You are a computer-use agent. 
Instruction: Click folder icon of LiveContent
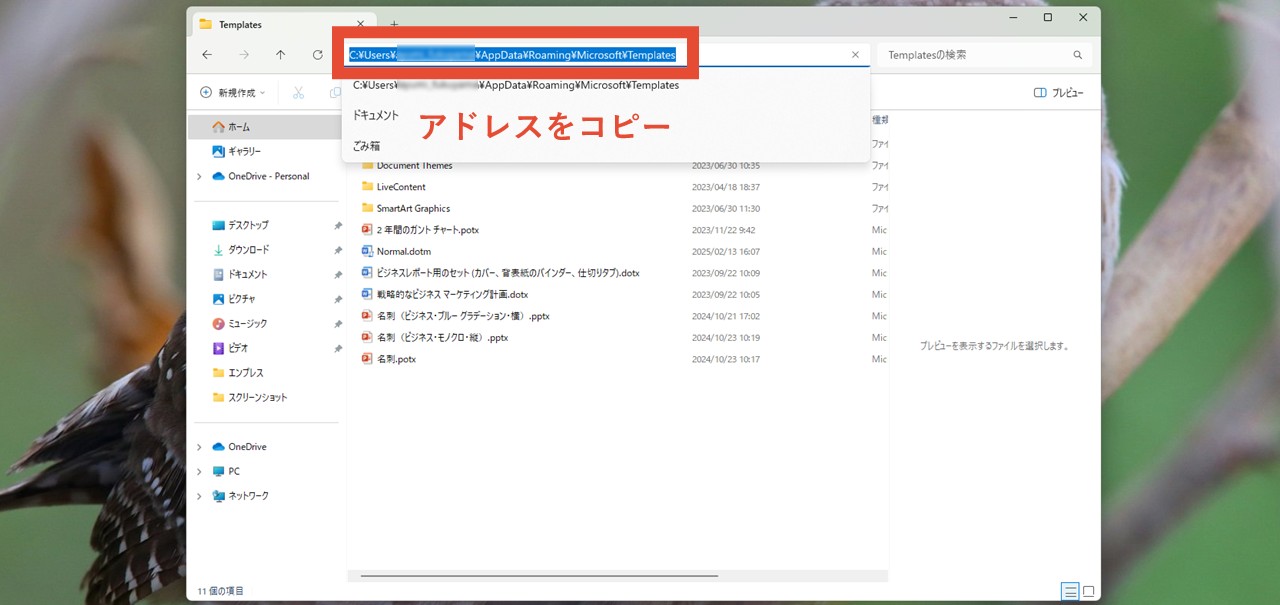pos(367,187)
